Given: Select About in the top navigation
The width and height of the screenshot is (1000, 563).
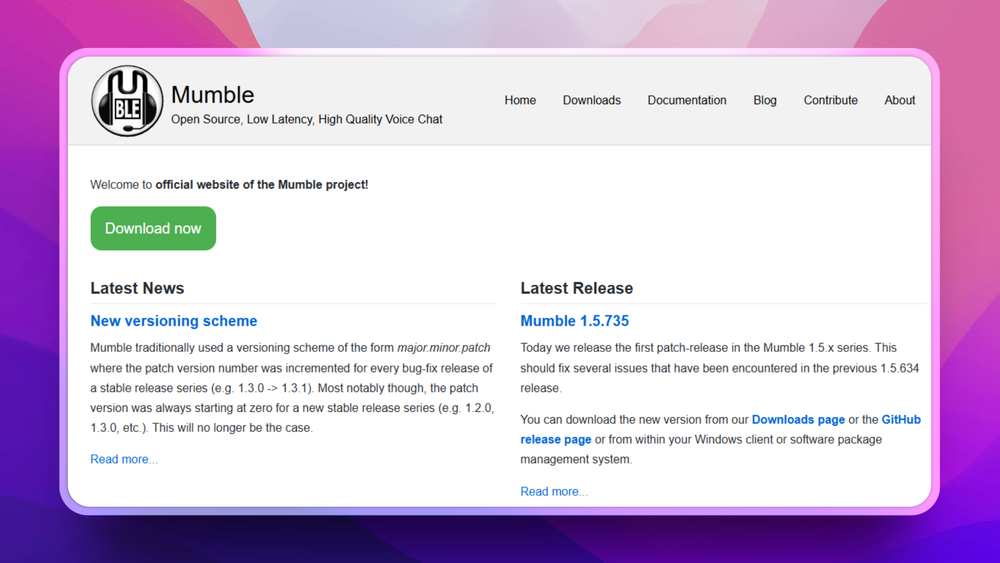Looking at the screenshot, I should pos(899,100).
